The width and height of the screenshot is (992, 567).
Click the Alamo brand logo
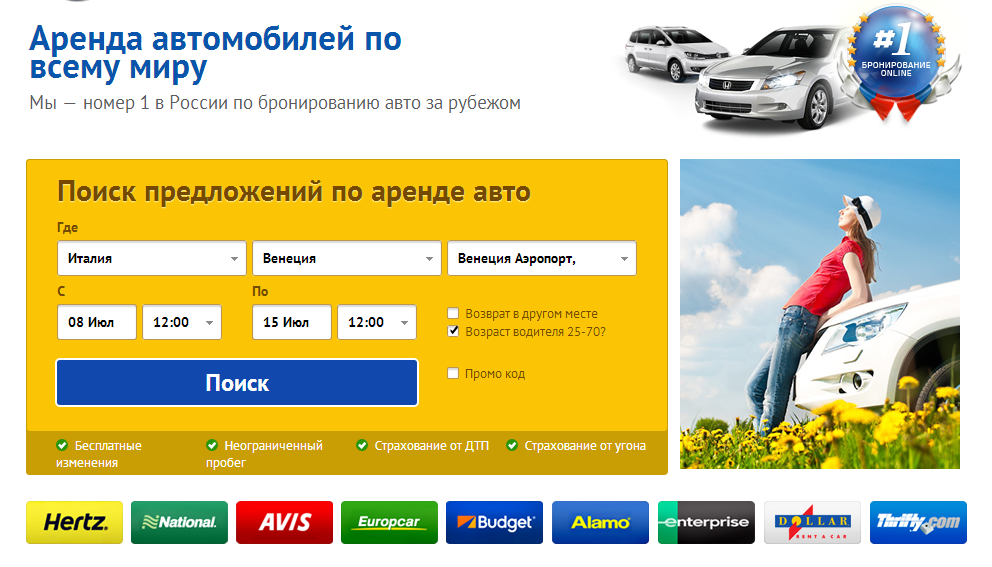tap(600, 522)
